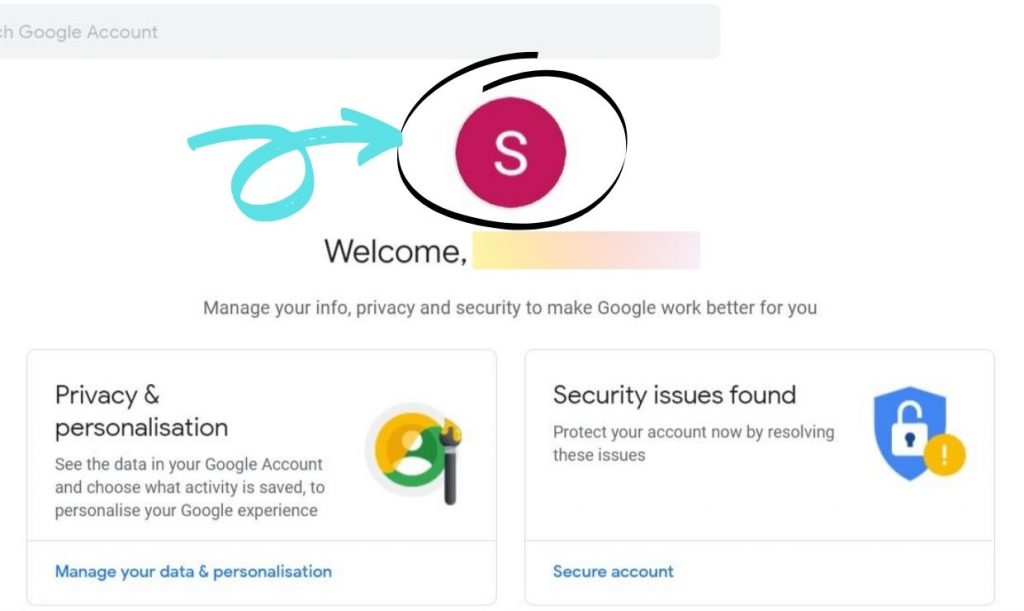Click the Privacy & personalisation heading
Image resolution: width=1024 pixels, height=611 pixels.
click(x=107, y=395)
